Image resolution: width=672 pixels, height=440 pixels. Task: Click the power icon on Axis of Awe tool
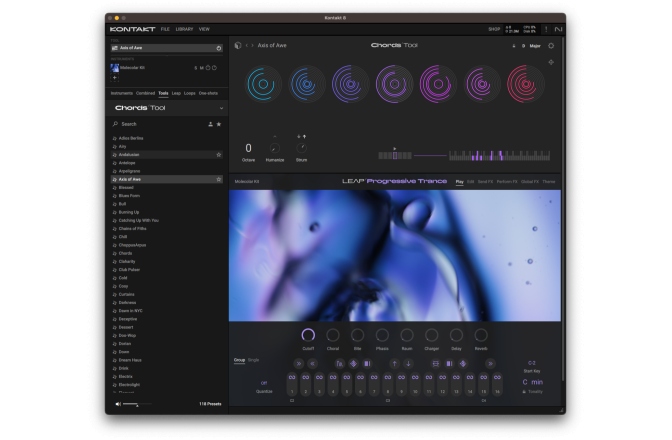(219, 48)
